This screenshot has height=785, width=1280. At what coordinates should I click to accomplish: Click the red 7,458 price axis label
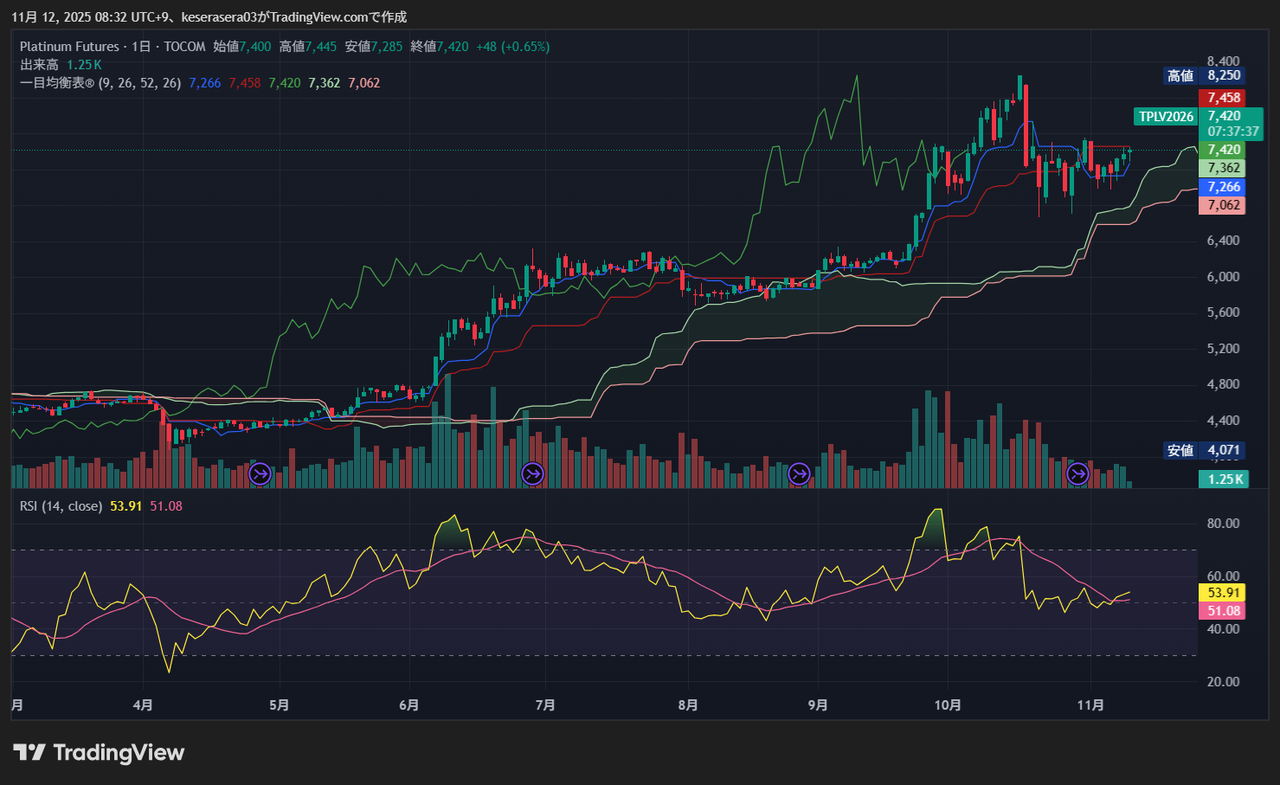(x=1224, y=98)
